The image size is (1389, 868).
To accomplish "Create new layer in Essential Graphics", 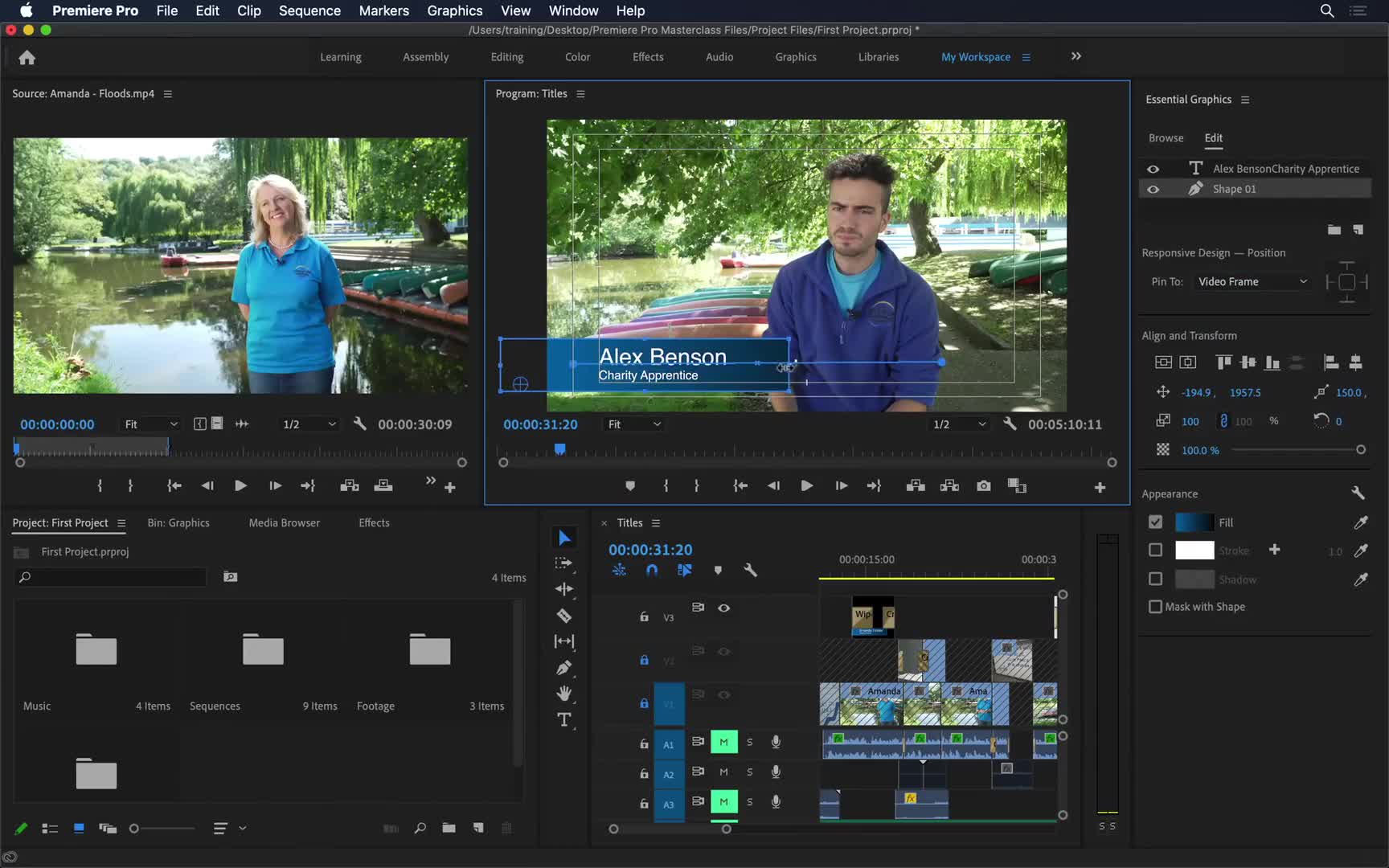I will [x=1358, y=230].
